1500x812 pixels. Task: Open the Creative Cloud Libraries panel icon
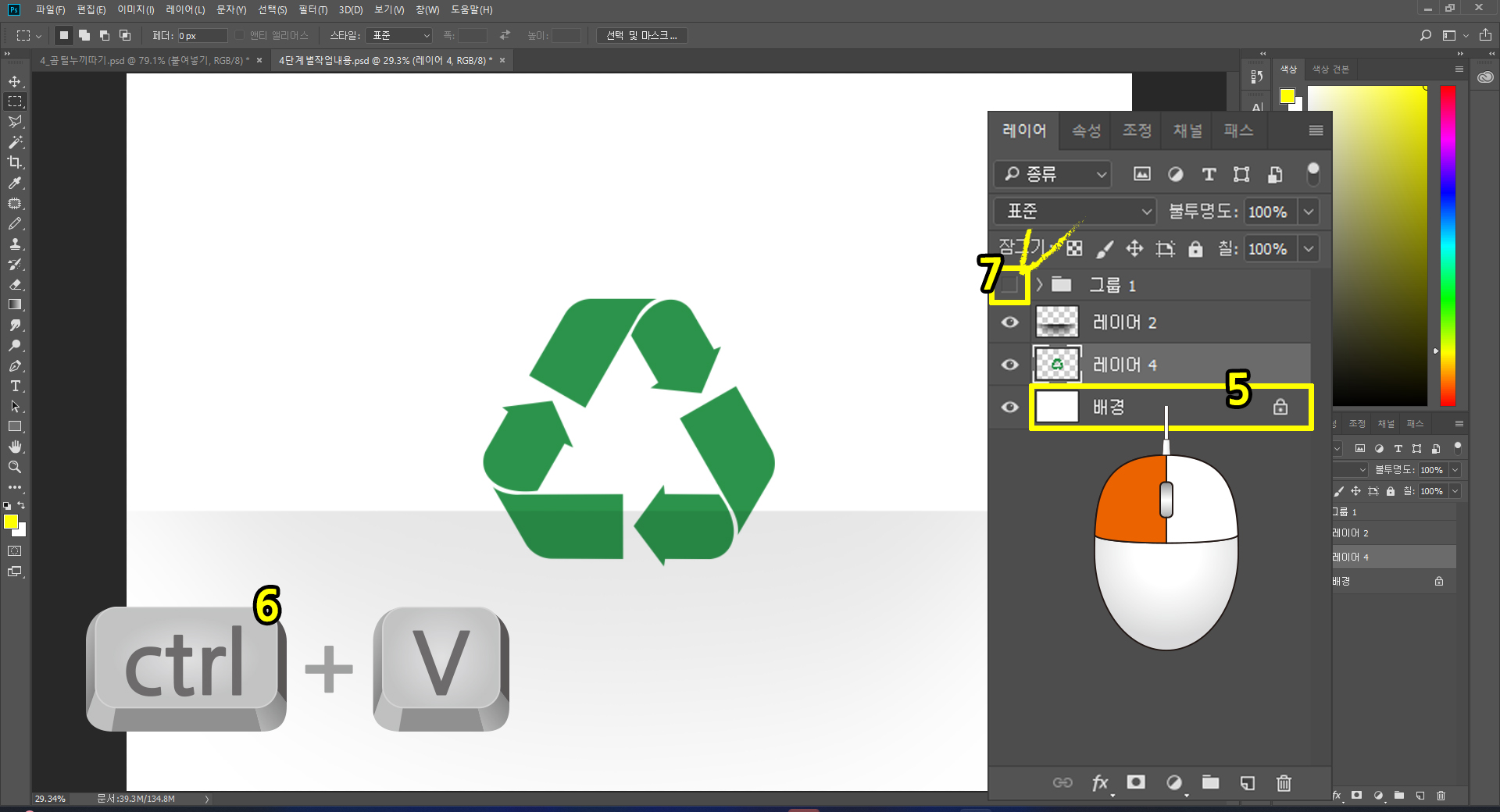(1485, 77)
